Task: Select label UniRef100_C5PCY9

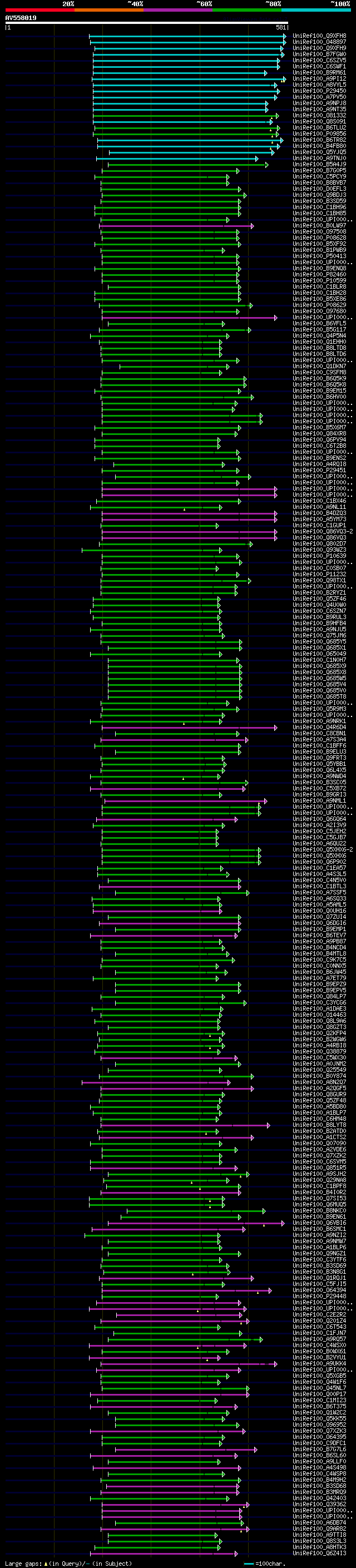Action: pos(319,176)
